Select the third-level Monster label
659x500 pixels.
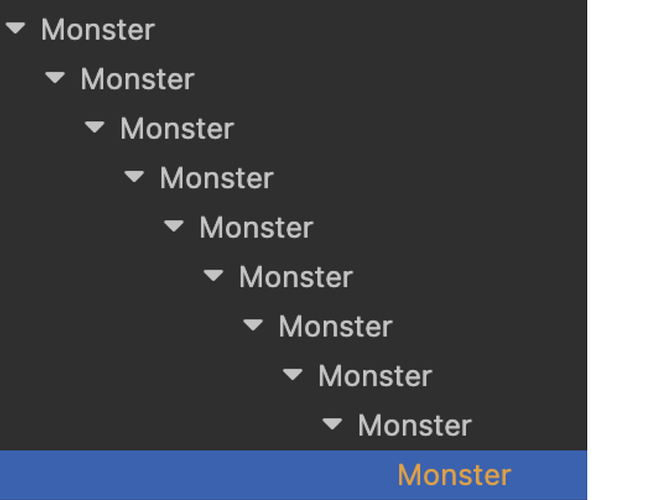click(177, 129)
